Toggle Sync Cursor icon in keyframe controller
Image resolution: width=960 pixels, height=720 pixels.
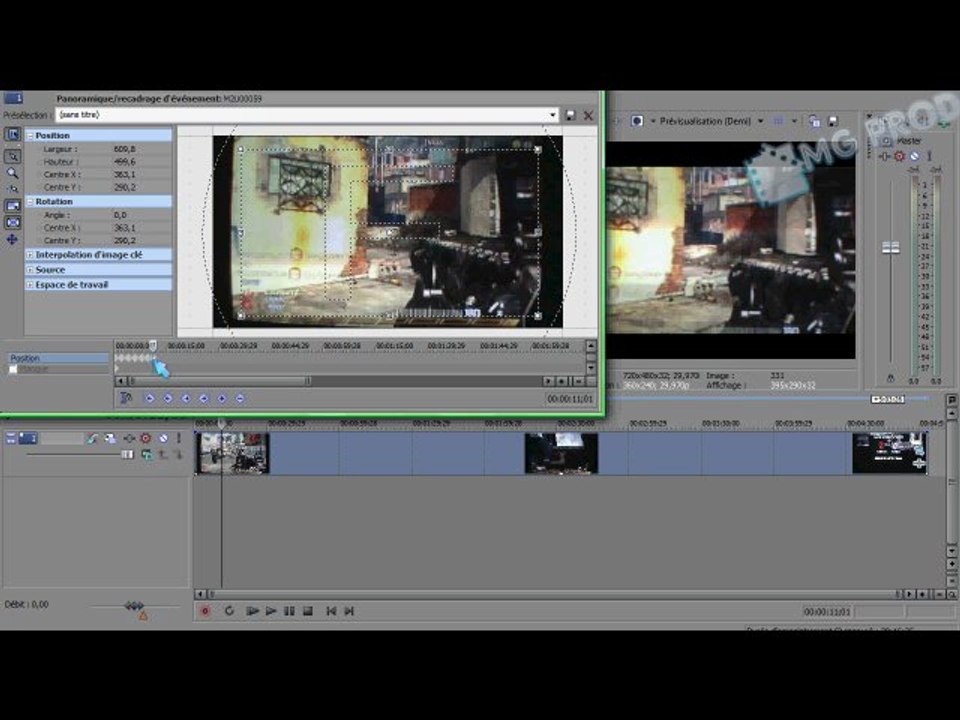point(126,399)
